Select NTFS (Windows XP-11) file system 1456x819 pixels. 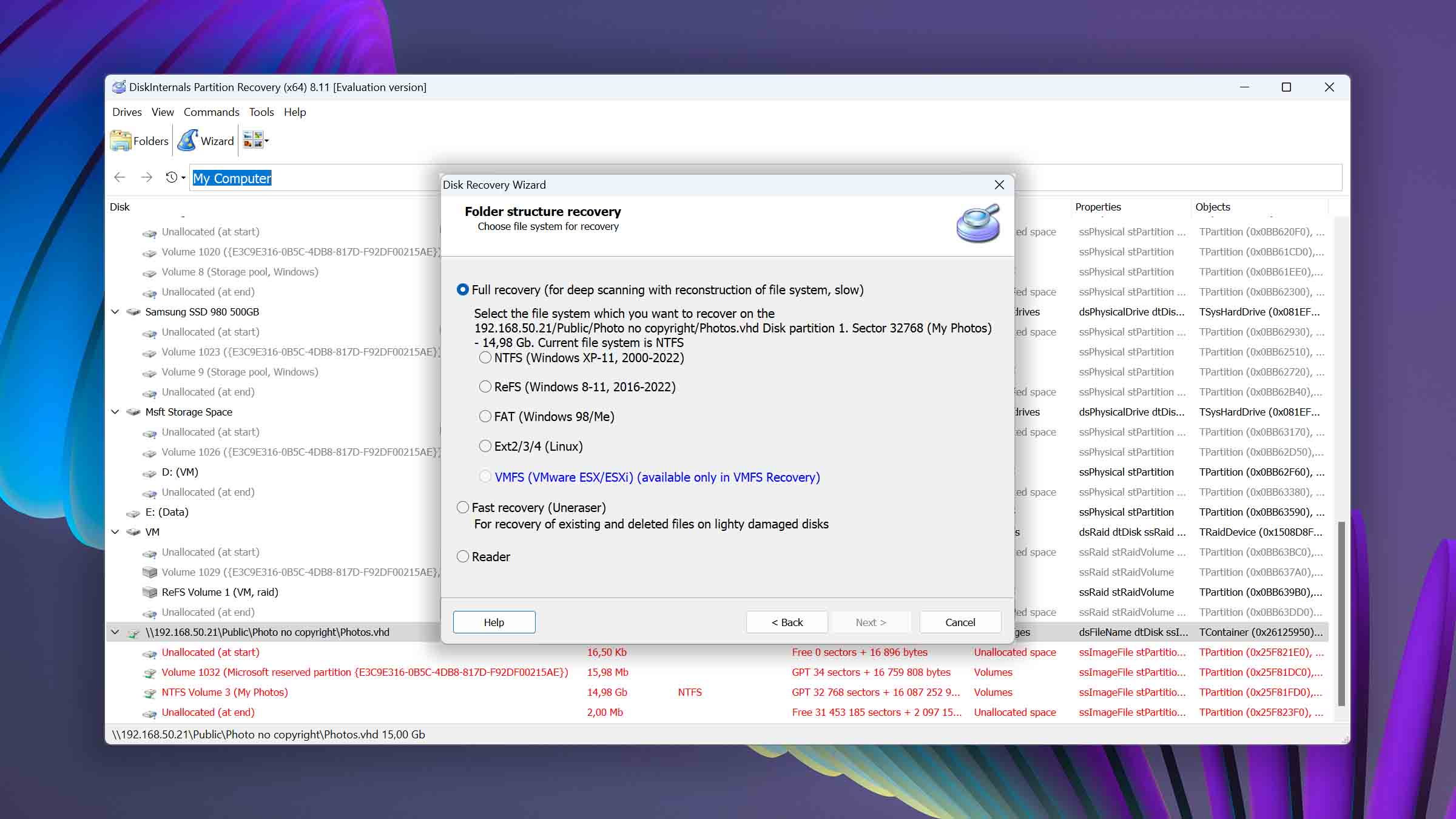point(485,358)
